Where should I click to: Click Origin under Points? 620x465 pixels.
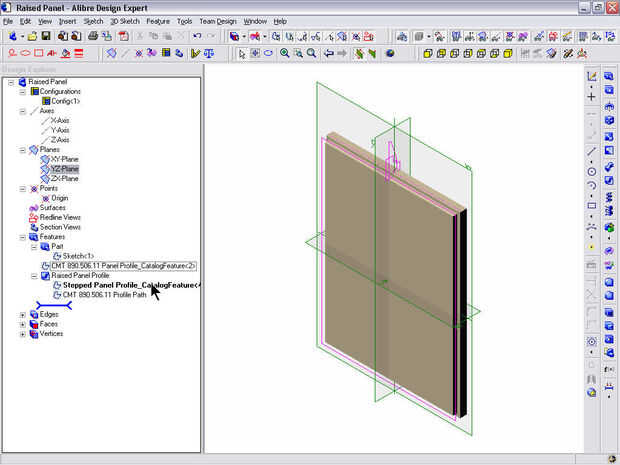[x=59, y=198]
